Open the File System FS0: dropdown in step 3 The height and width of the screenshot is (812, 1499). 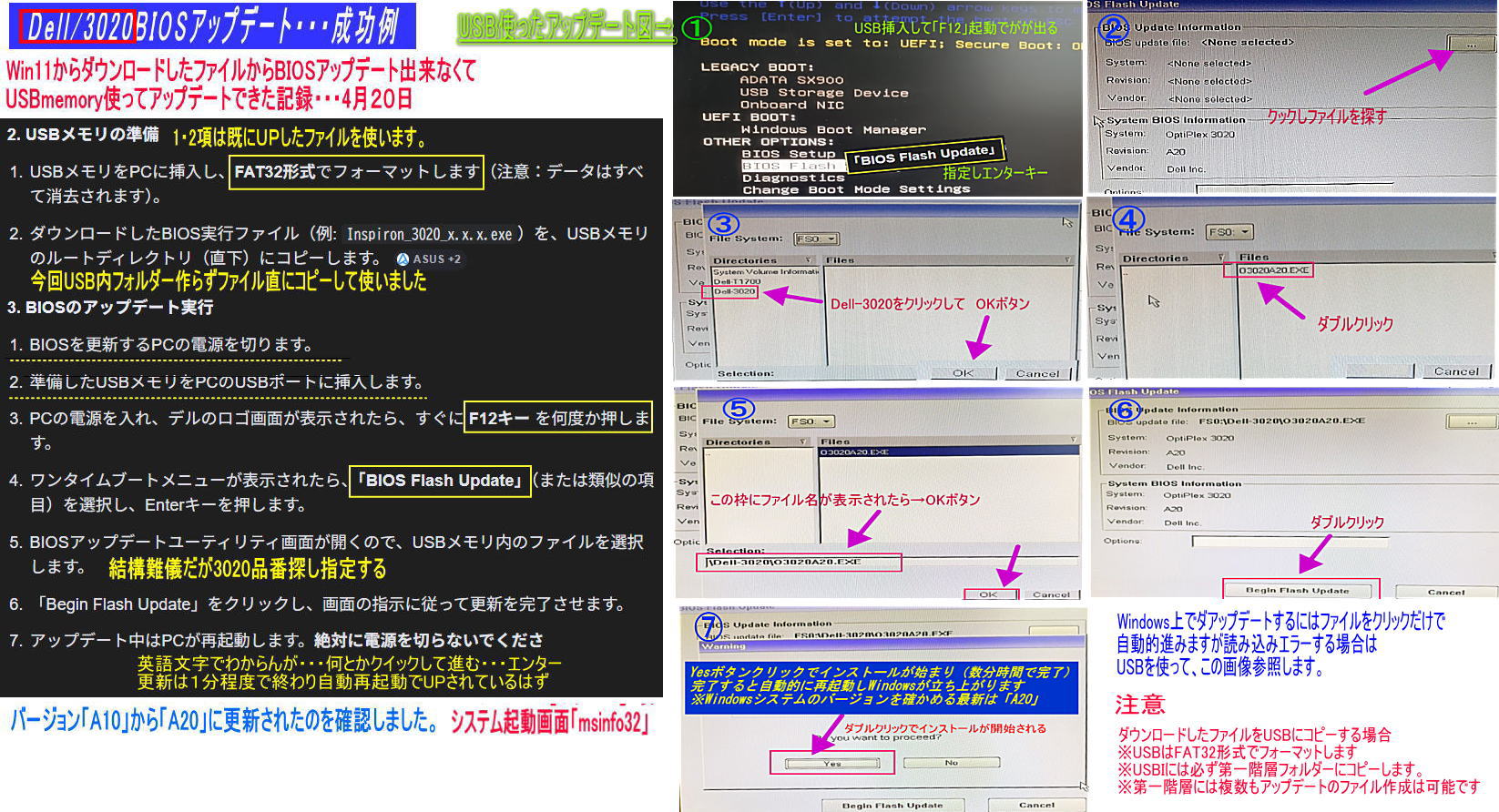point(816,239)
